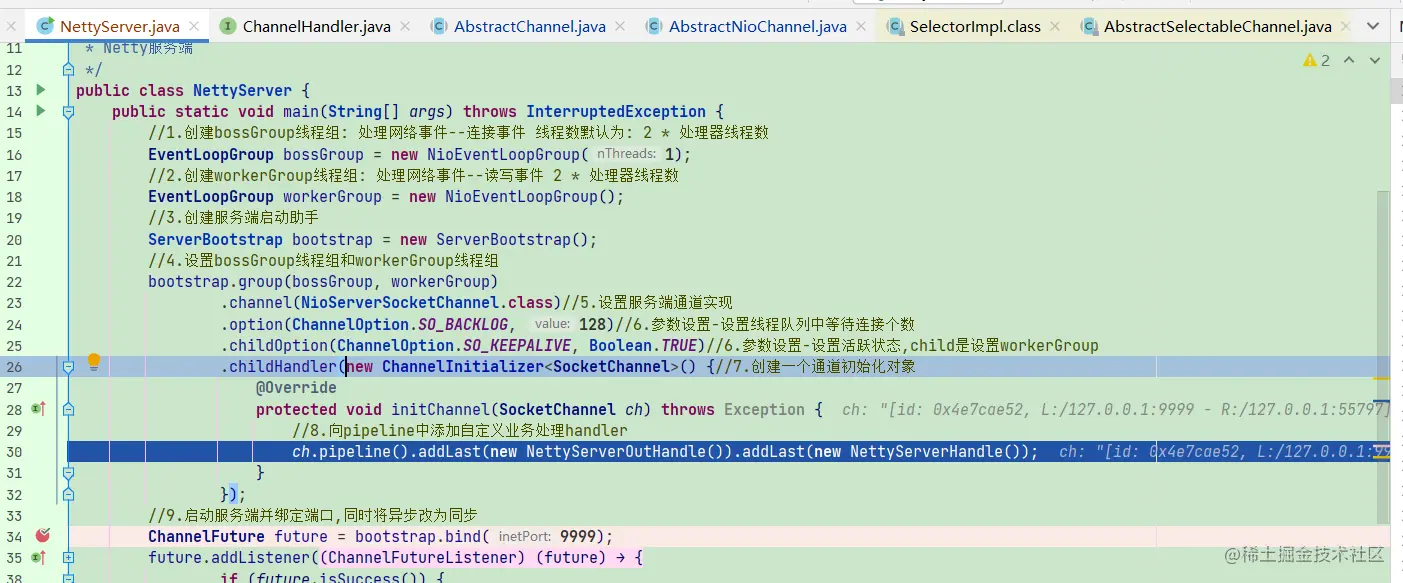Run main method from line 14 gutter arrow
Viewport: 1403px width, 583px height.
pyautogui.click(x=41, y=111)
